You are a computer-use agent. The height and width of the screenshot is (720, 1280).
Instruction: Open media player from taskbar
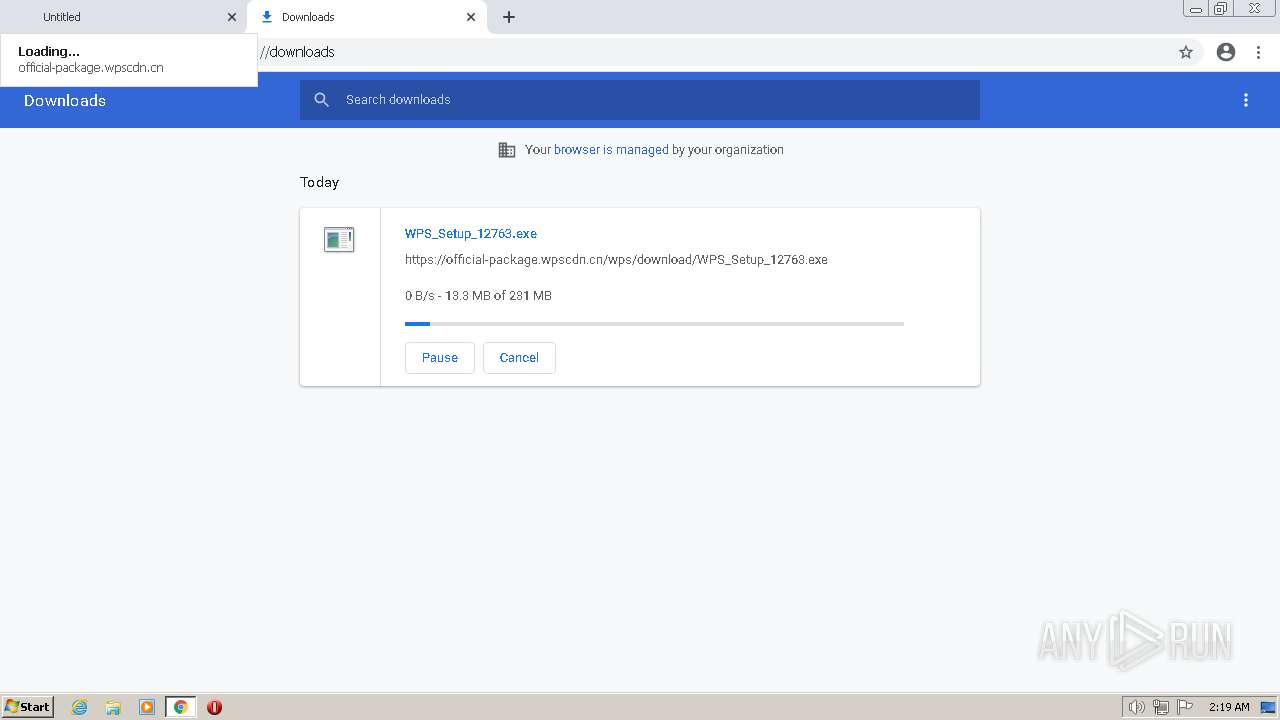tap(147, 707)
